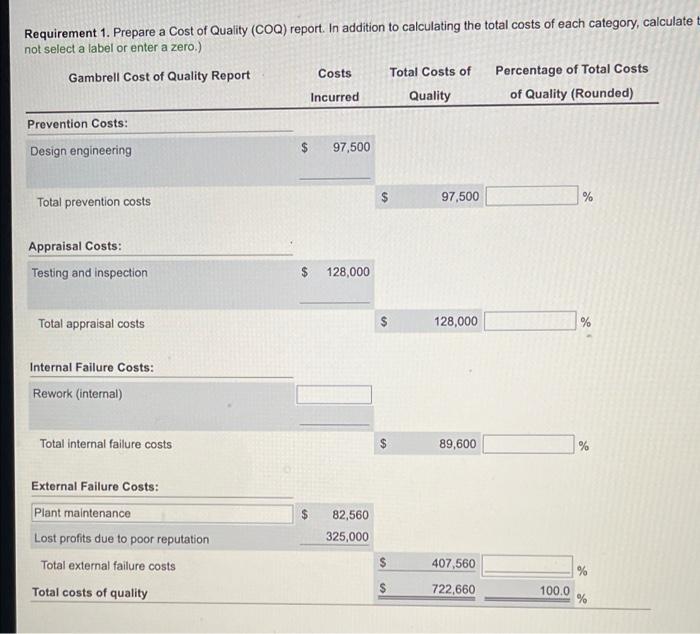Click the 722,660 total costs of quality cell

[x=428, y=589]
